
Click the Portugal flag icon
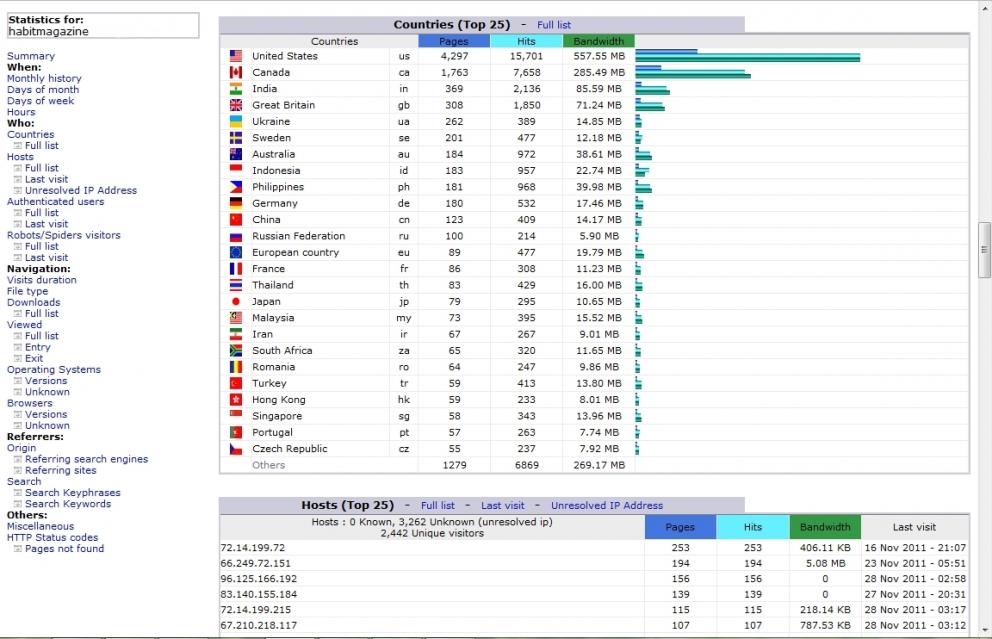(236, 432)
